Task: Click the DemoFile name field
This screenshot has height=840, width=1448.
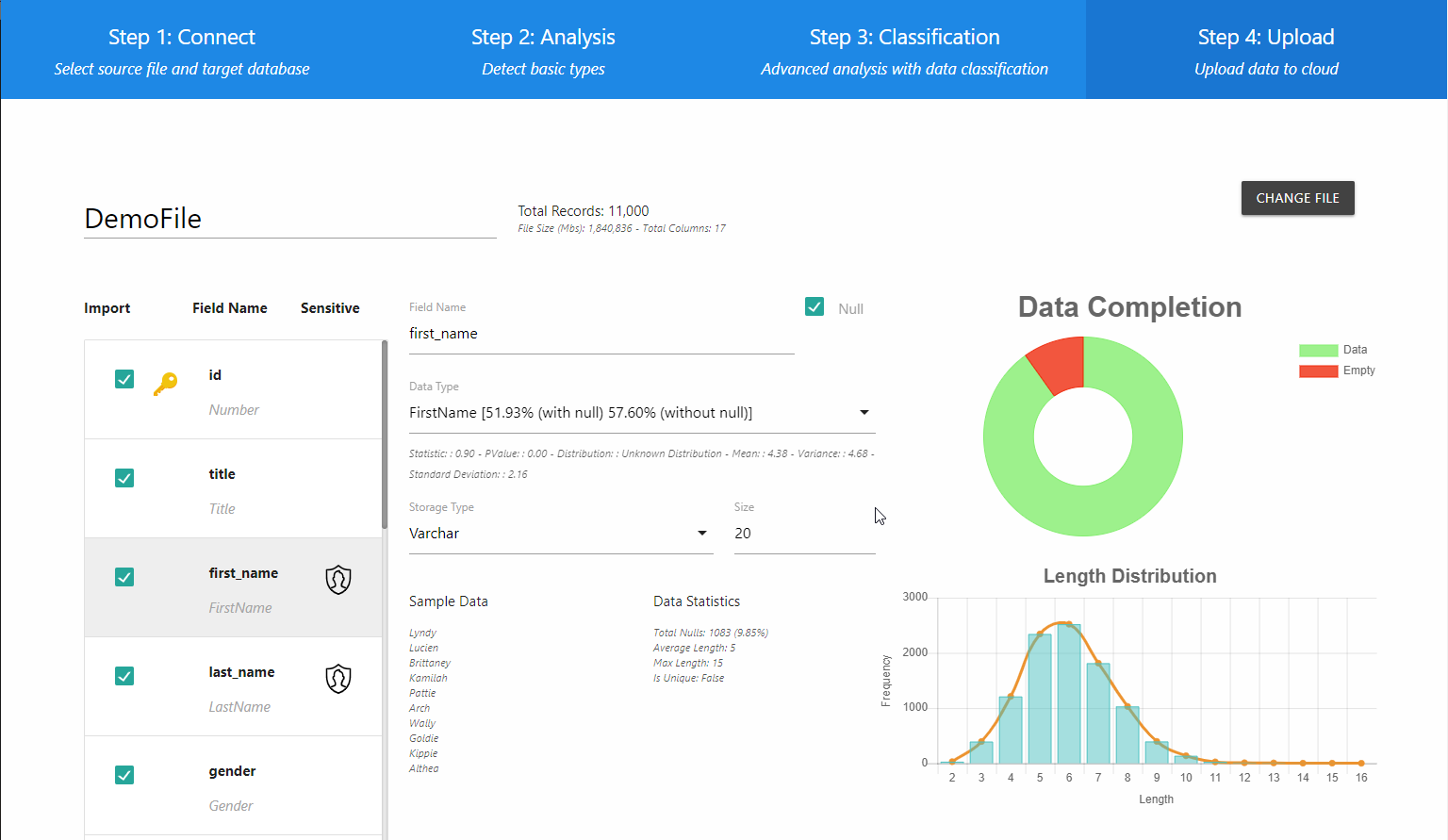Action: (x=289, y=219)
